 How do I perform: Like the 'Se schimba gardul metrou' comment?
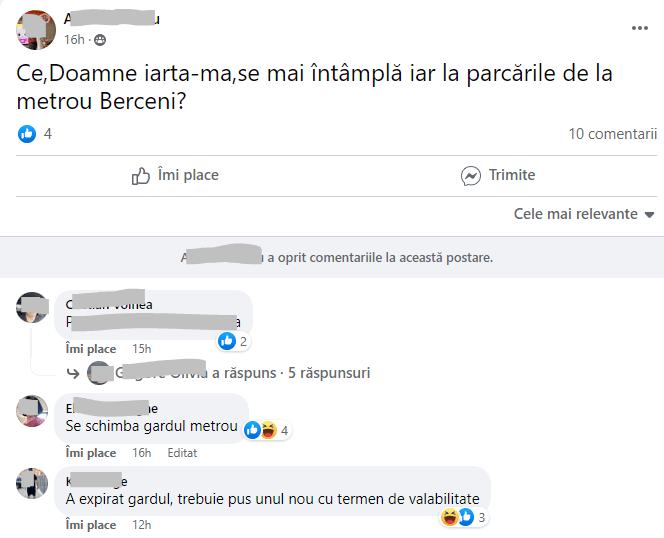(90, 453)
